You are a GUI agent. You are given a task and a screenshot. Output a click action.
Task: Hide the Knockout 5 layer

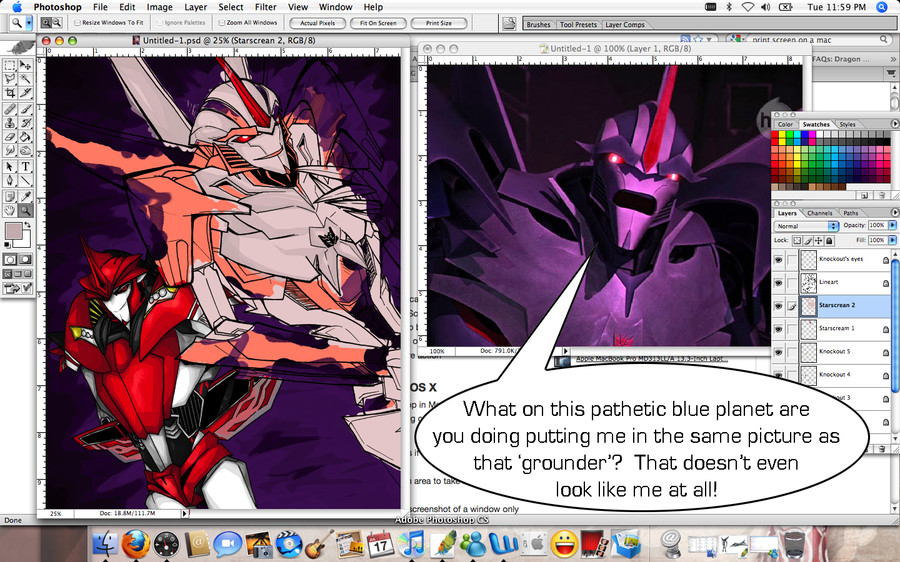tap(778, 351)
